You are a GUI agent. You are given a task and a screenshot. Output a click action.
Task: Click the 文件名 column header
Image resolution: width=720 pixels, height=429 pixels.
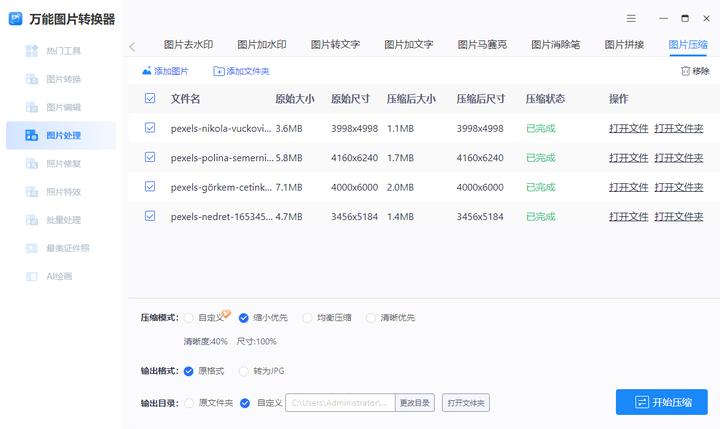pyautogui.click(x=186, y=99)
